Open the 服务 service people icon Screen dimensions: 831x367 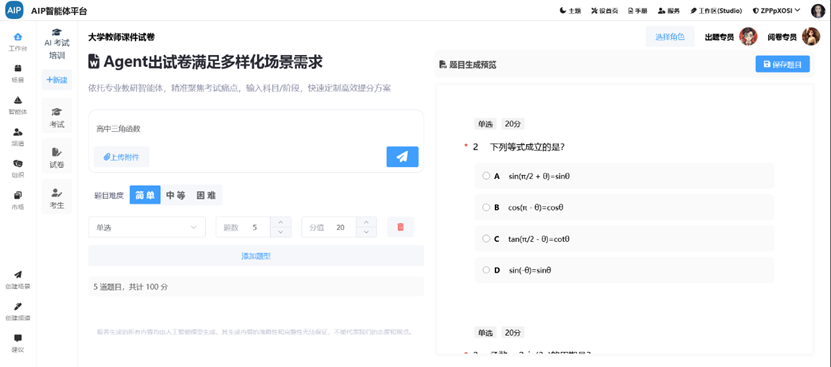[661, 11]
